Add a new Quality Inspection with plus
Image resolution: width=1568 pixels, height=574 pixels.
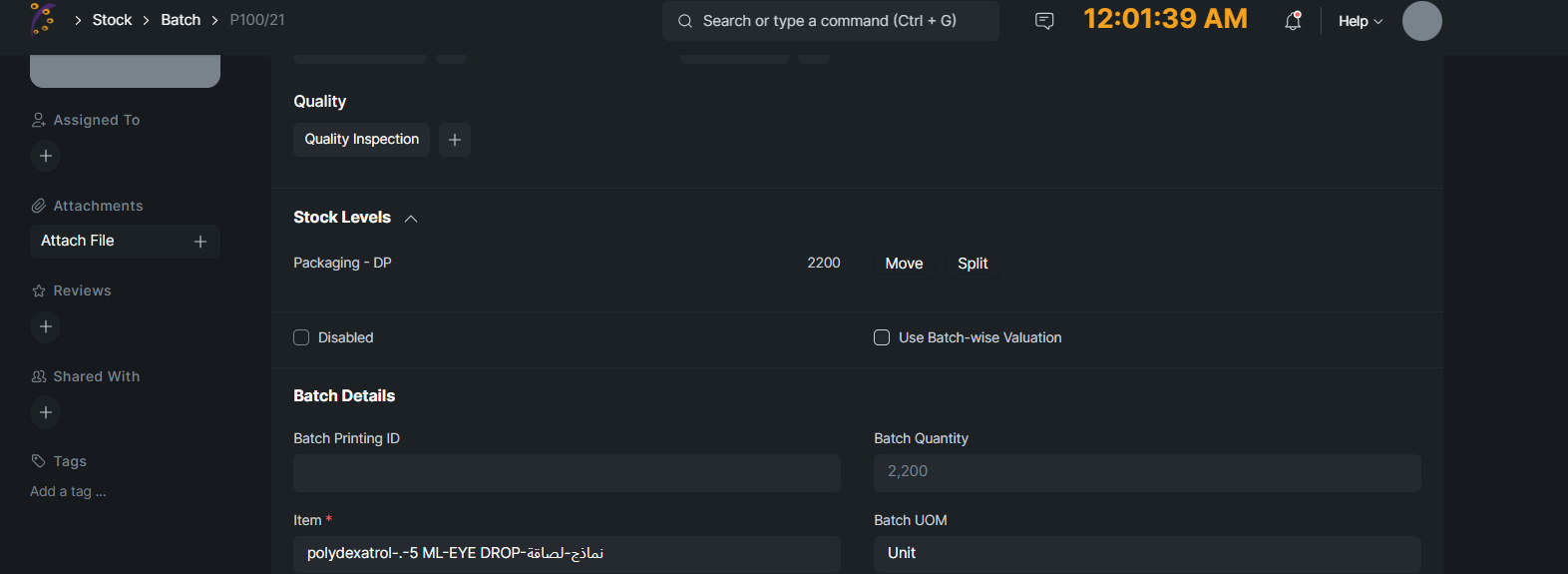[x=455, y=140]
